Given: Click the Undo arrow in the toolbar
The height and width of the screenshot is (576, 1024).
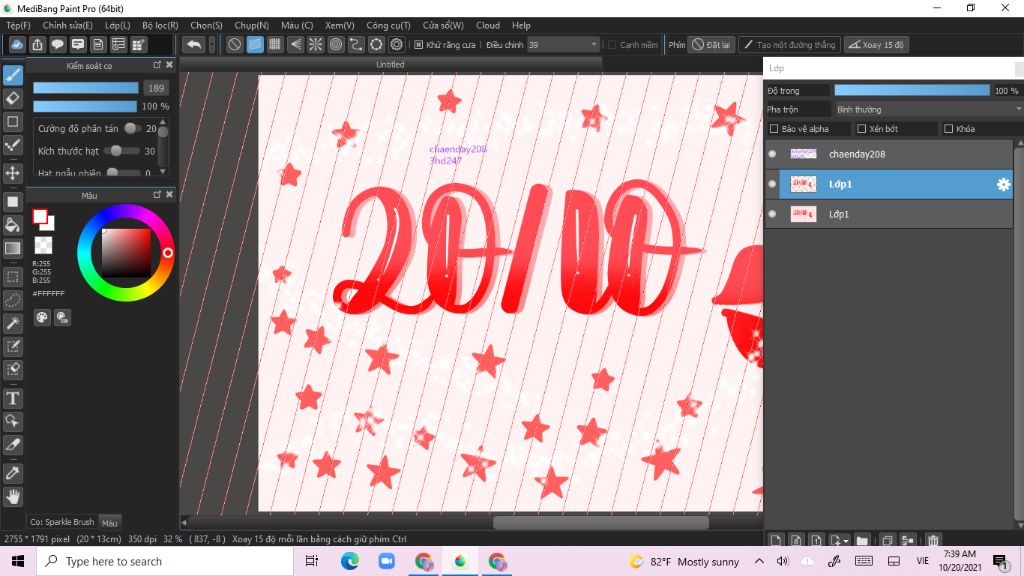Looking at the screenshot, I should tap(193, 44).
